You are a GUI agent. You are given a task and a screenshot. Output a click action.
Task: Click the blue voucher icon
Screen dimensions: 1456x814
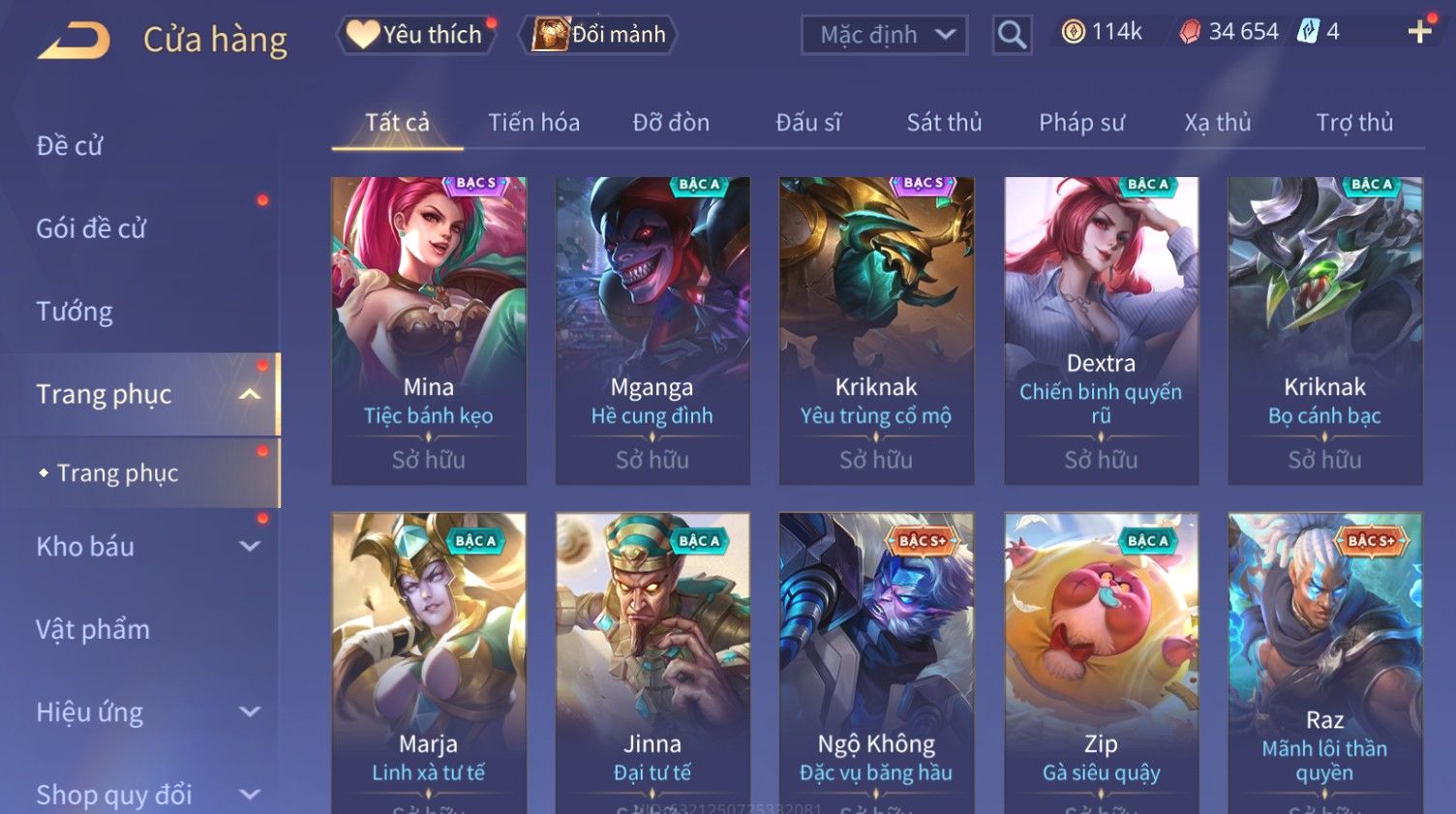coord(1308,31)
